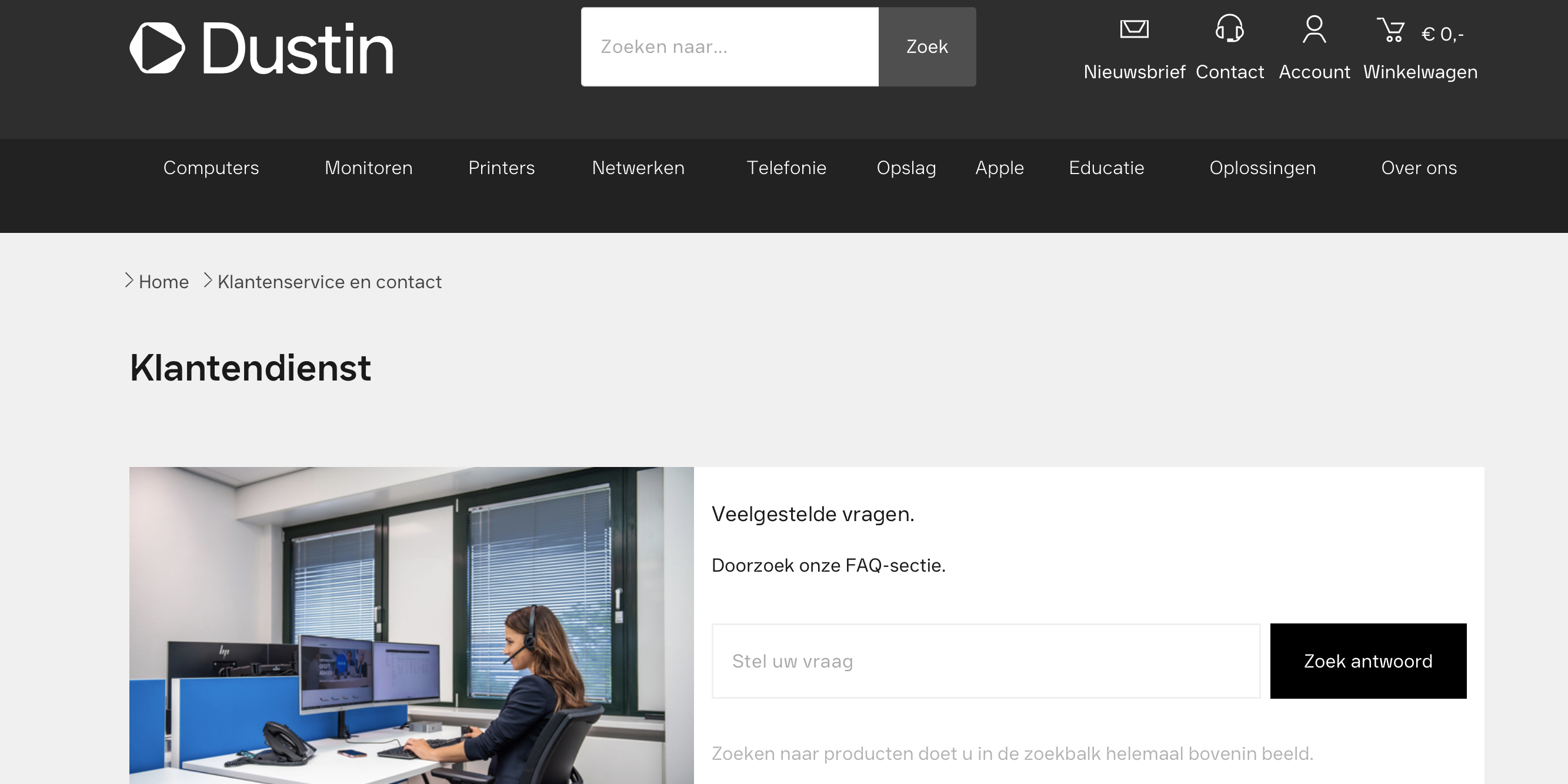Viewport: 1568px width, 784px height.
Task: Expand the Computers navigation menu item
Action: tap(210, 167)
